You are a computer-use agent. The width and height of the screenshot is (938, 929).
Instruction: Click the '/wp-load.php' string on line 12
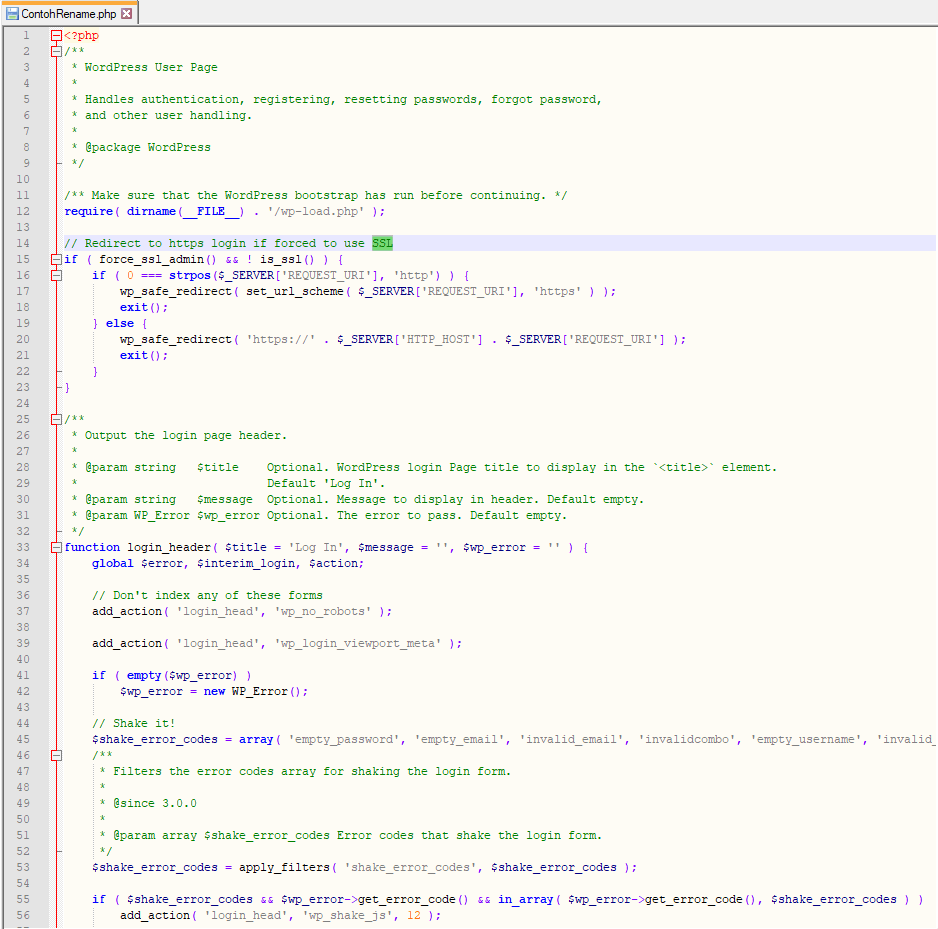click(316, 212)
